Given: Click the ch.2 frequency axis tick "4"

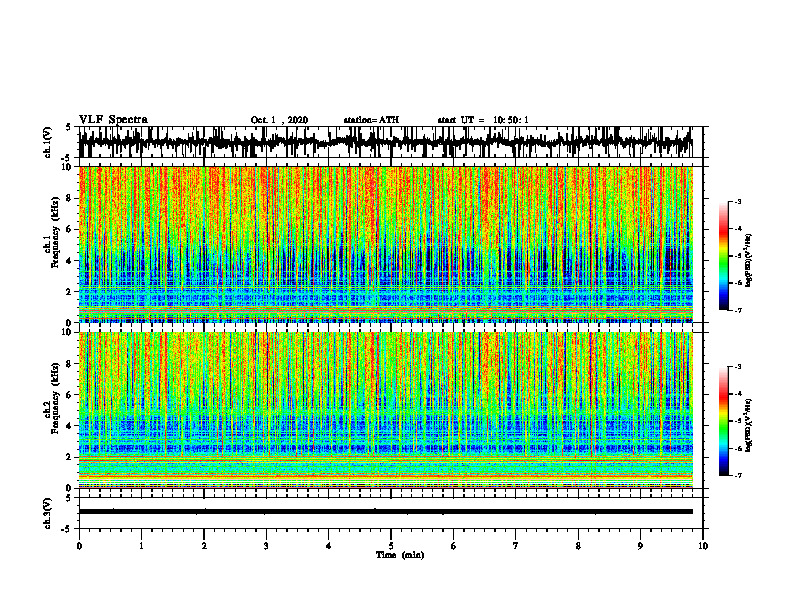Looking at the screenshot, I should (70, 426).
